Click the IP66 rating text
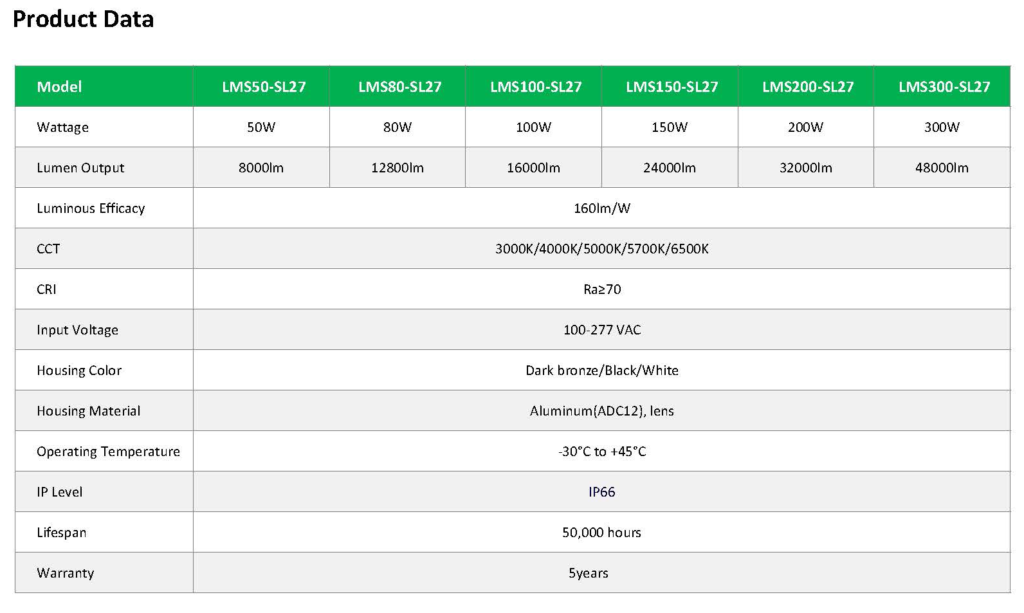The image size is (1024, 613). pyautogui.click(x=602, y=492)
